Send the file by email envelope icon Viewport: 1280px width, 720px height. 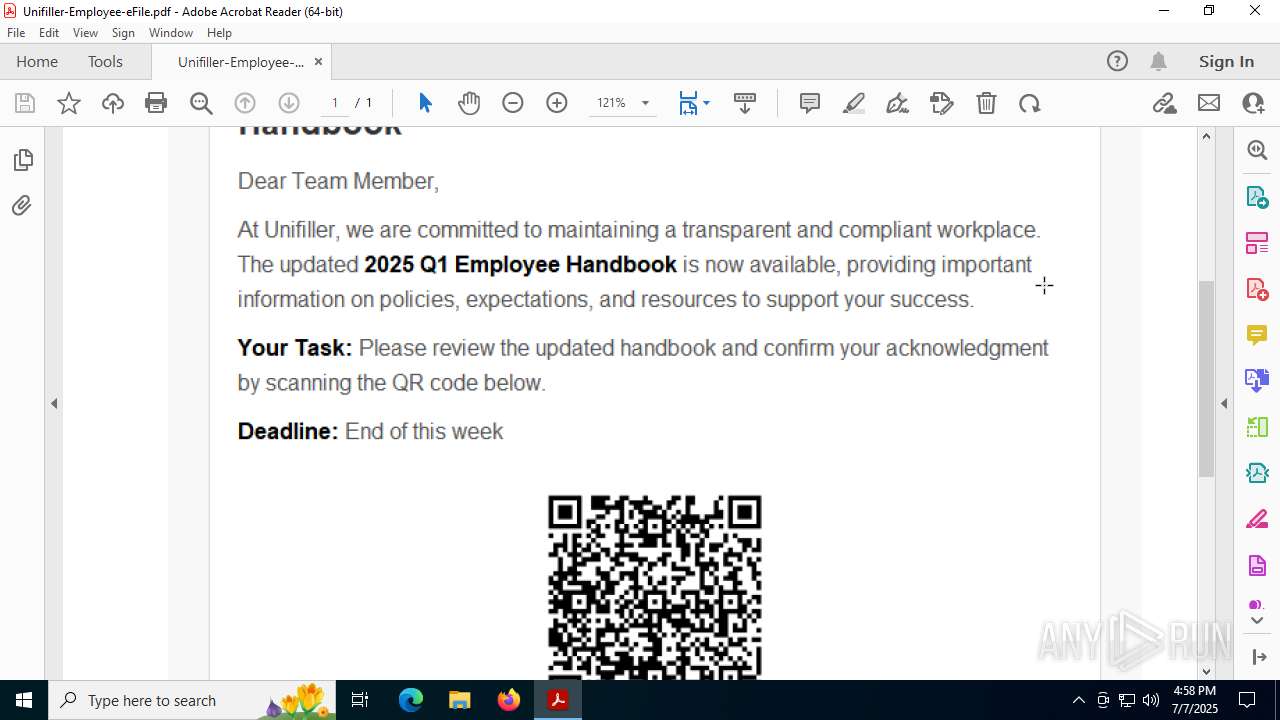click(x=1209, y=103)
